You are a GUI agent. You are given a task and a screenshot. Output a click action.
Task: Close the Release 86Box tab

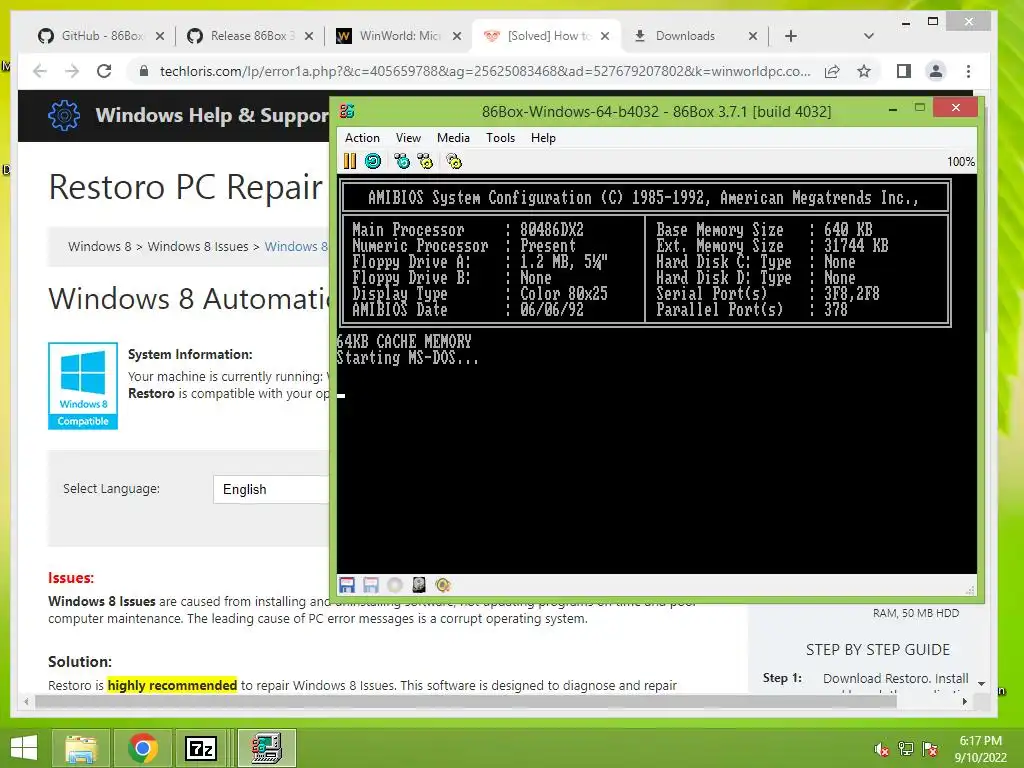tap(309, 36)
